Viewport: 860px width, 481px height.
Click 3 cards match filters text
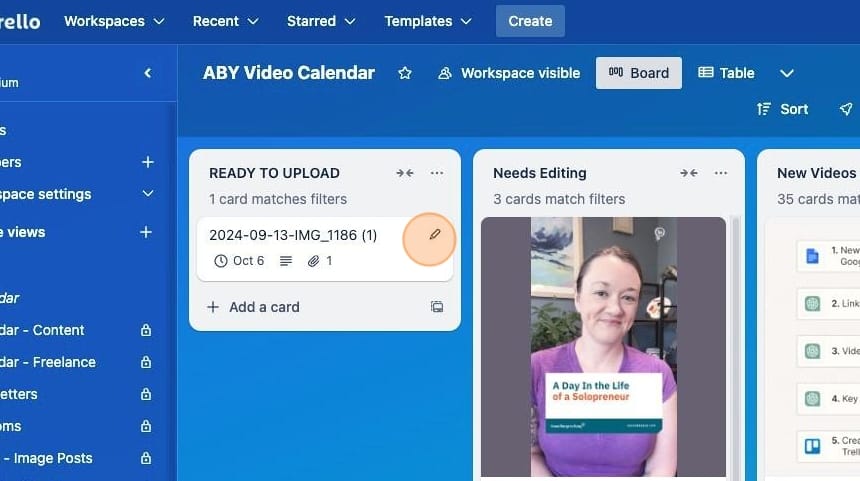coord(559,199)
